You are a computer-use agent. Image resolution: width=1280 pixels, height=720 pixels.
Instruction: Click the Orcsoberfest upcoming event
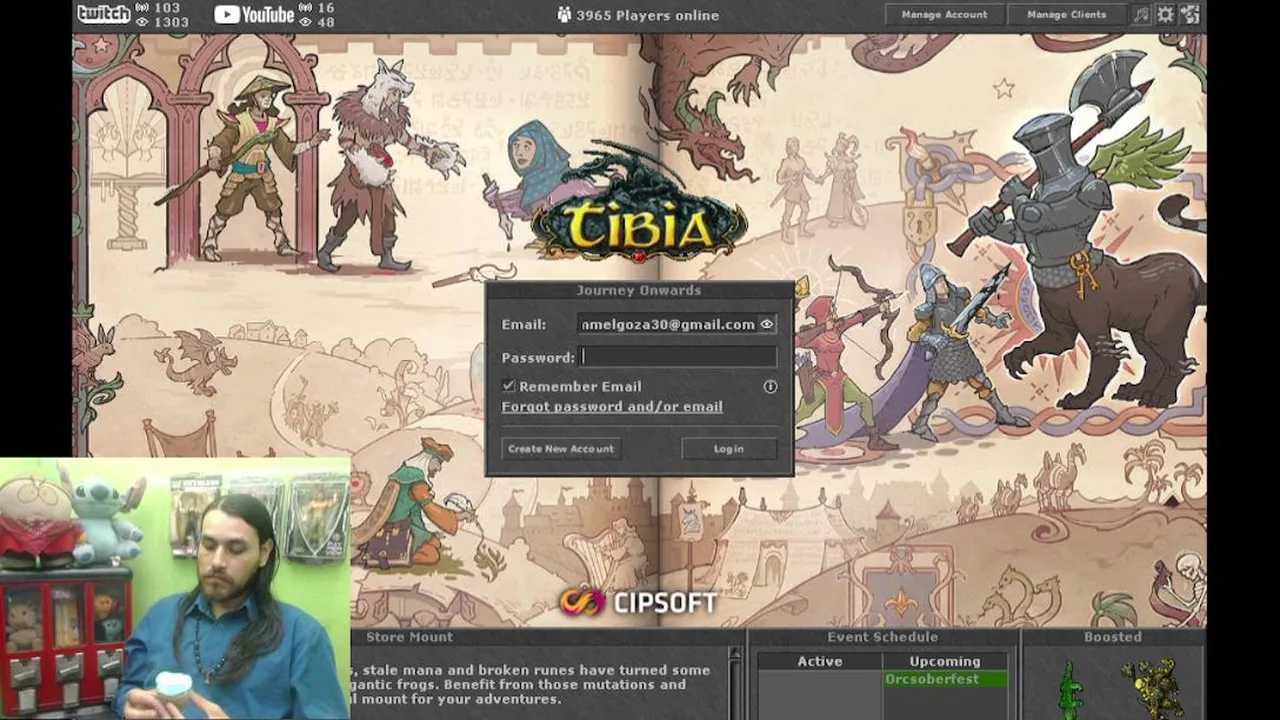pos(945,679)
